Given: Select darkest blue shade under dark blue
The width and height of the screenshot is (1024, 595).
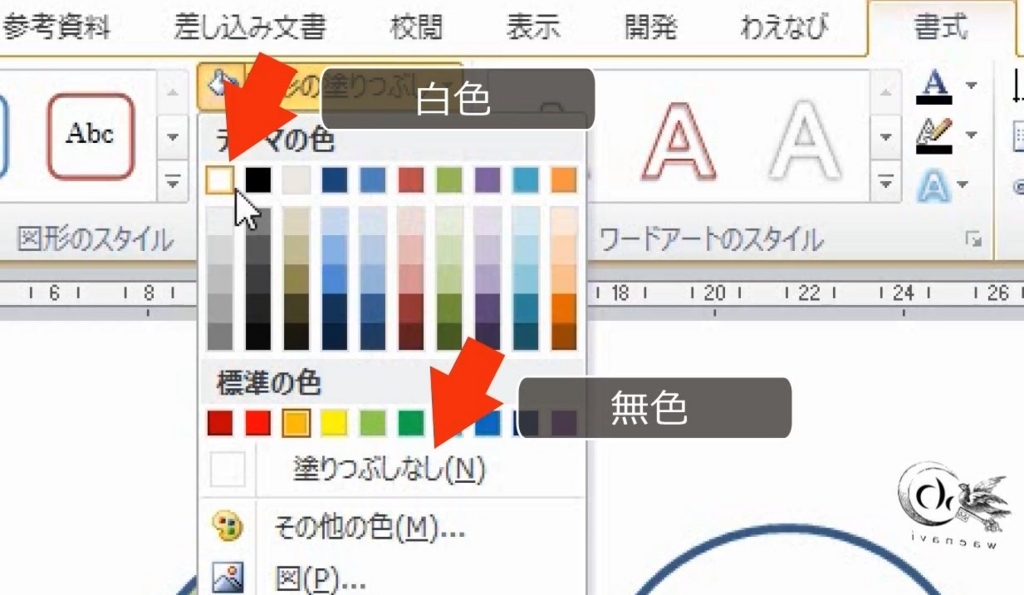Looking at the screenshot, I should click(x=334, y=337).
